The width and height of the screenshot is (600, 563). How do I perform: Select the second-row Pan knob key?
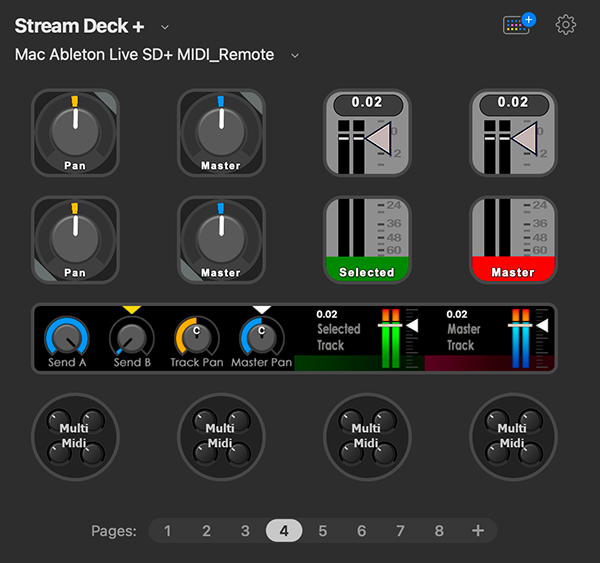(x=75, y=240)
